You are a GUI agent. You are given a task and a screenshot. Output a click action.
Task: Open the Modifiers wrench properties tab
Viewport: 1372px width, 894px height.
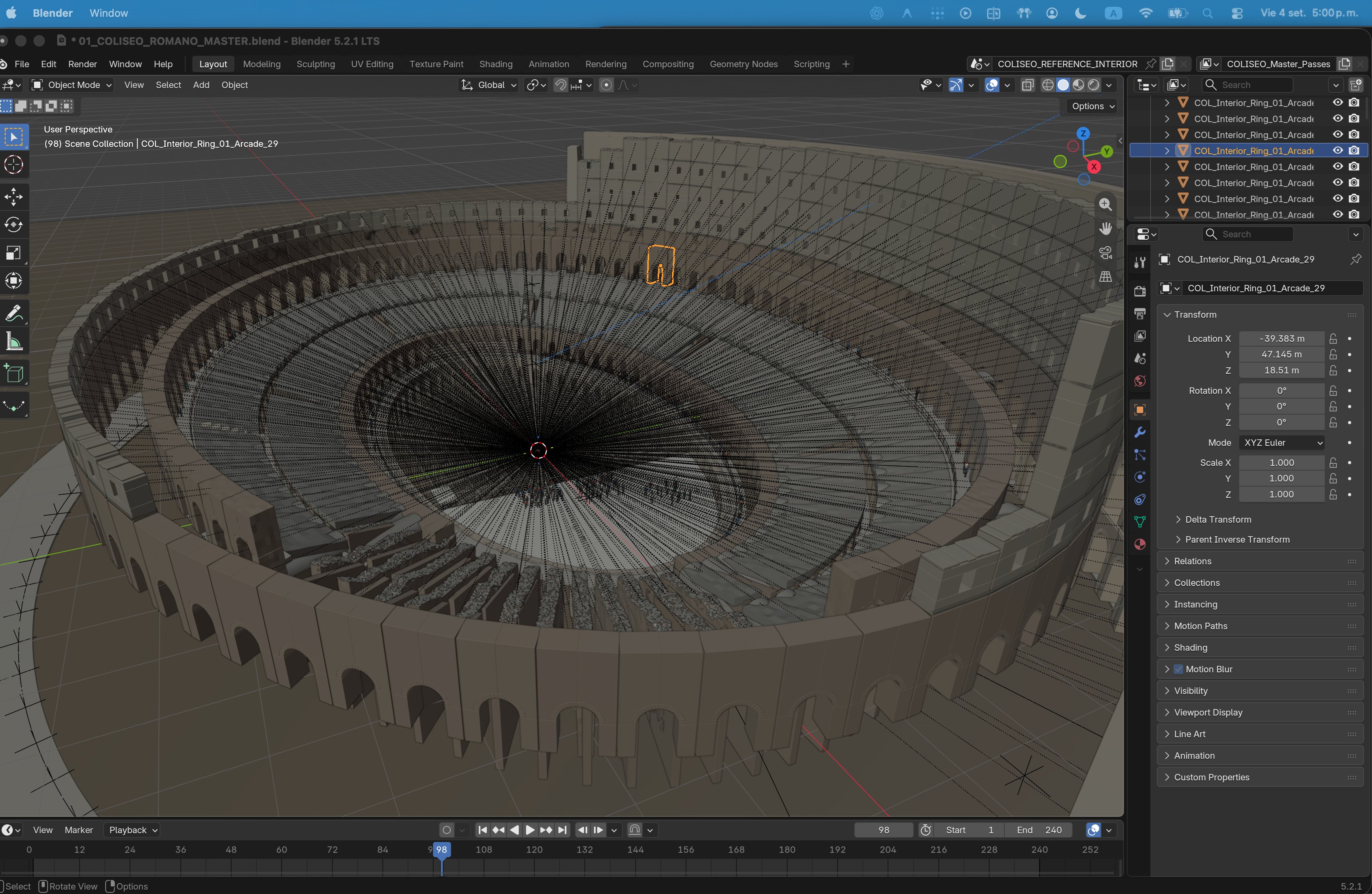coord(1140,432)
